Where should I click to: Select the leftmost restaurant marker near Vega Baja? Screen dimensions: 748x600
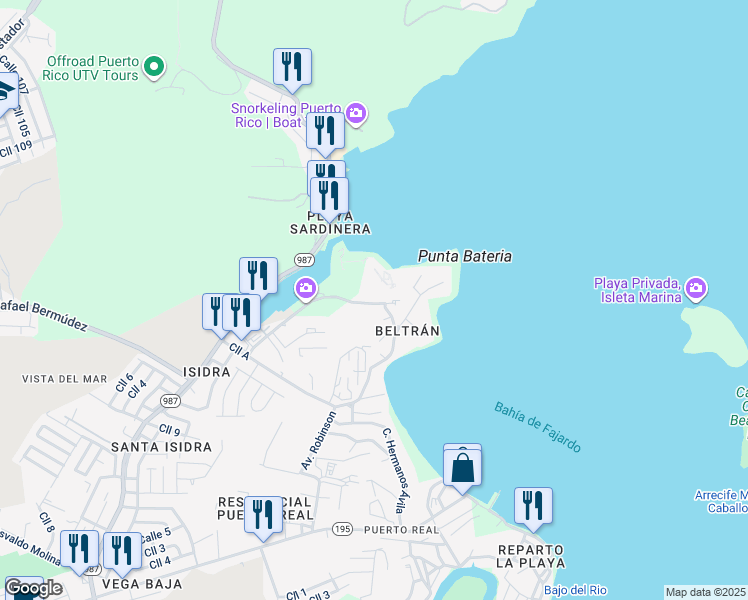click(79, 549)
